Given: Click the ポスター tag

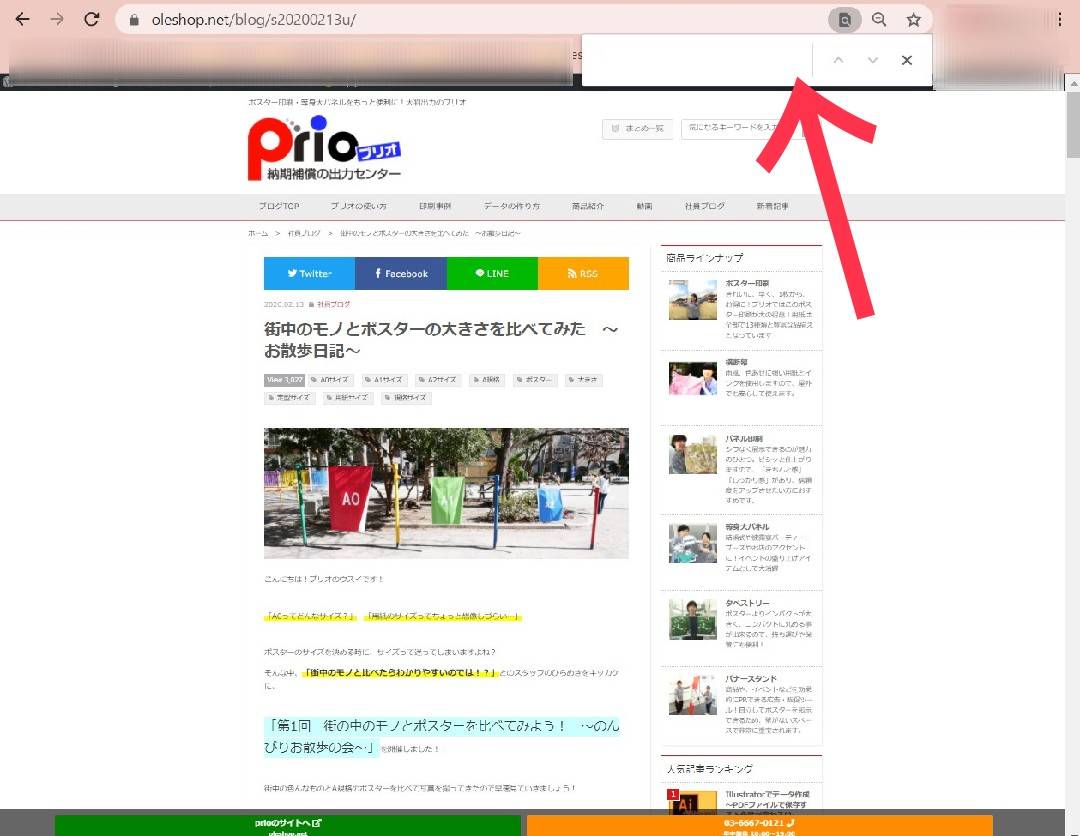Looking at the screenshot, I should (535, 379).
